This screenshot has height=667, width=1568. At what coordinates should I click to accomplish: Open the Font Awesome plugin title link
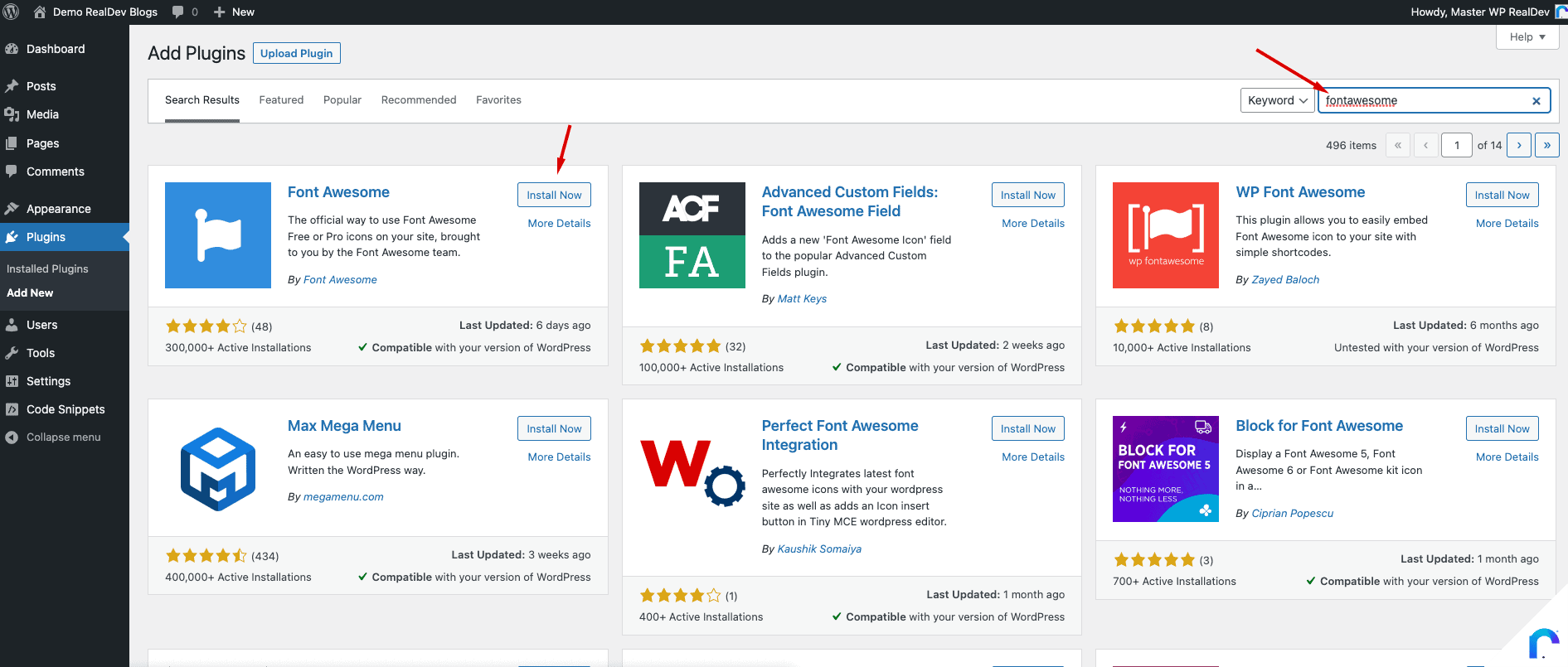point(338,192)
